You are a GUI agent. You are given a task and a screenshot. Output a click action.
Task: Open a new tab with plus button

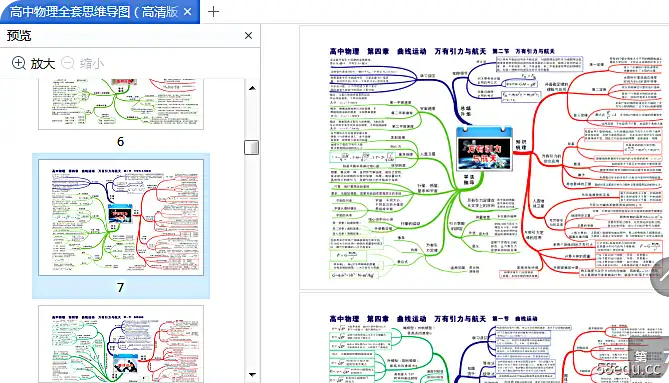click(x=213, y=12)
